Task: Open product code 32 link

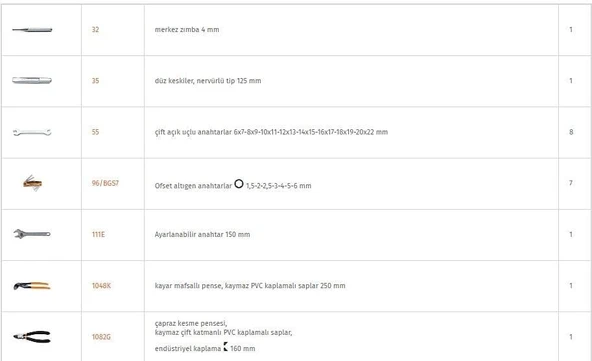Action: click(95, 29)
